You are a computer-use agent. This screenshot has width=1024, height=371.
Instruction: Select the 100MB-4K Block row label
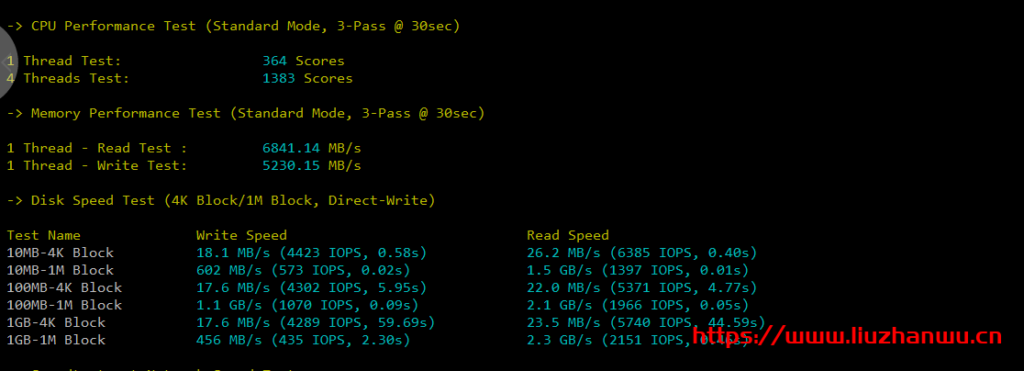pyautogui.click(x=64, y=287)
